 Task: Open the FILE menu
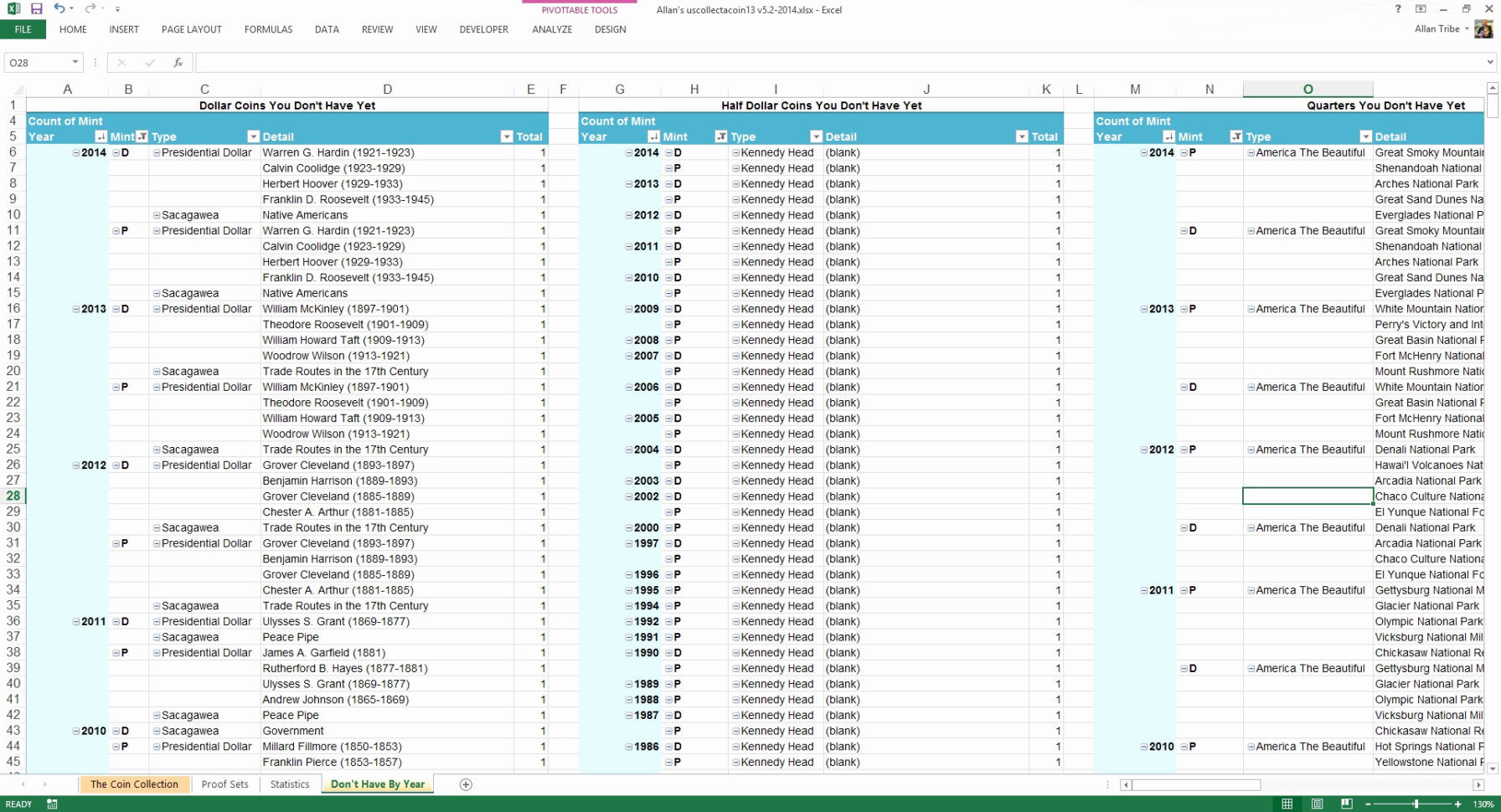coord(23,28)
